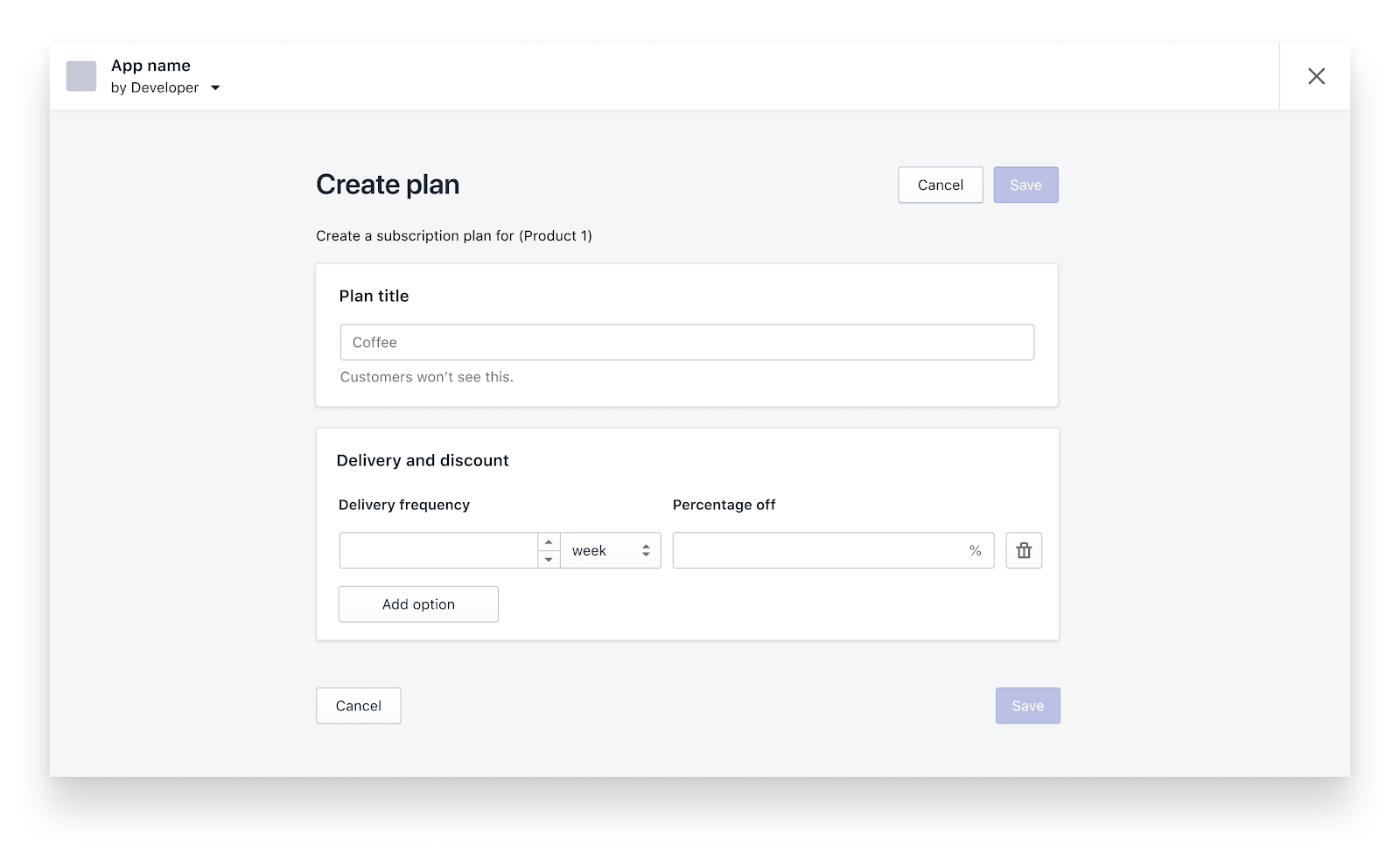Click the percent sign suffix
This screenshot has height=859, width=1400.
pos(975,550)
